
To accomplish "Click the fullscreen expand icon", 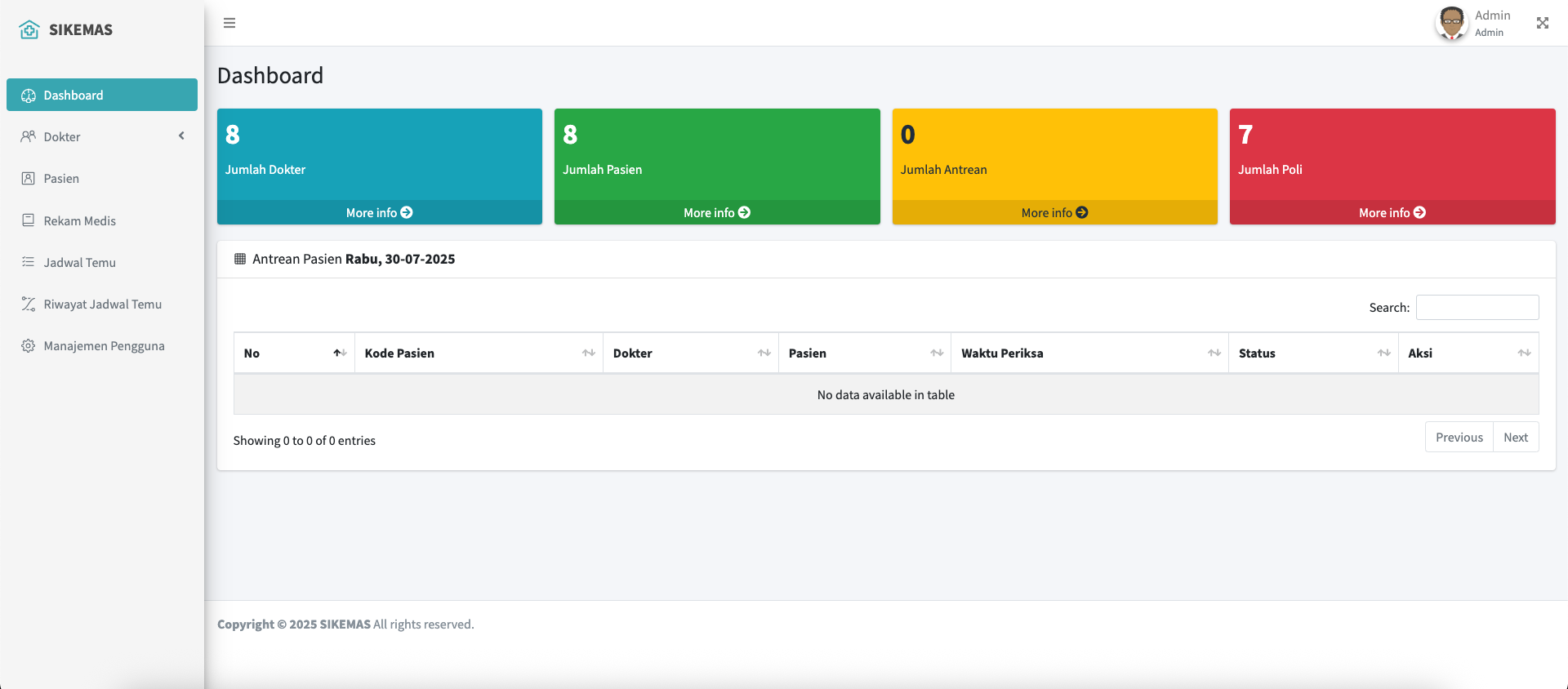I will [1542, 23].
